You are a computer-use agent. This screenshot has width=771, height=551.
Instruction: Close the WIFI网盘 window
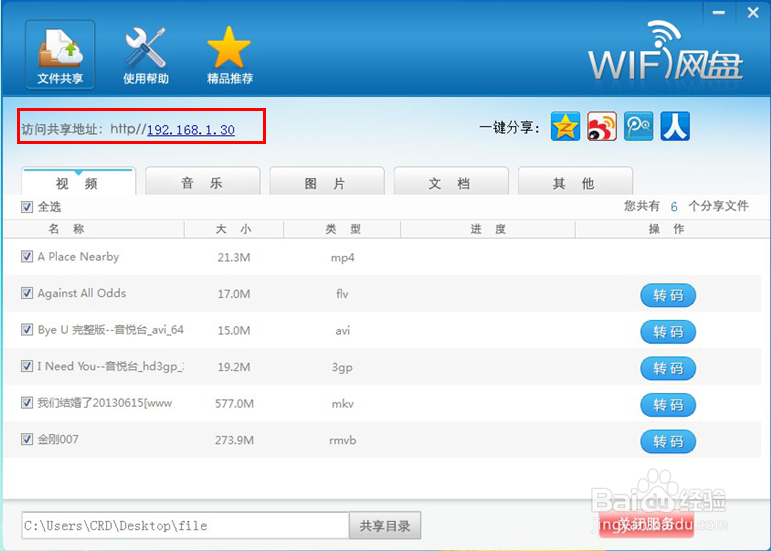pos(753,13)
